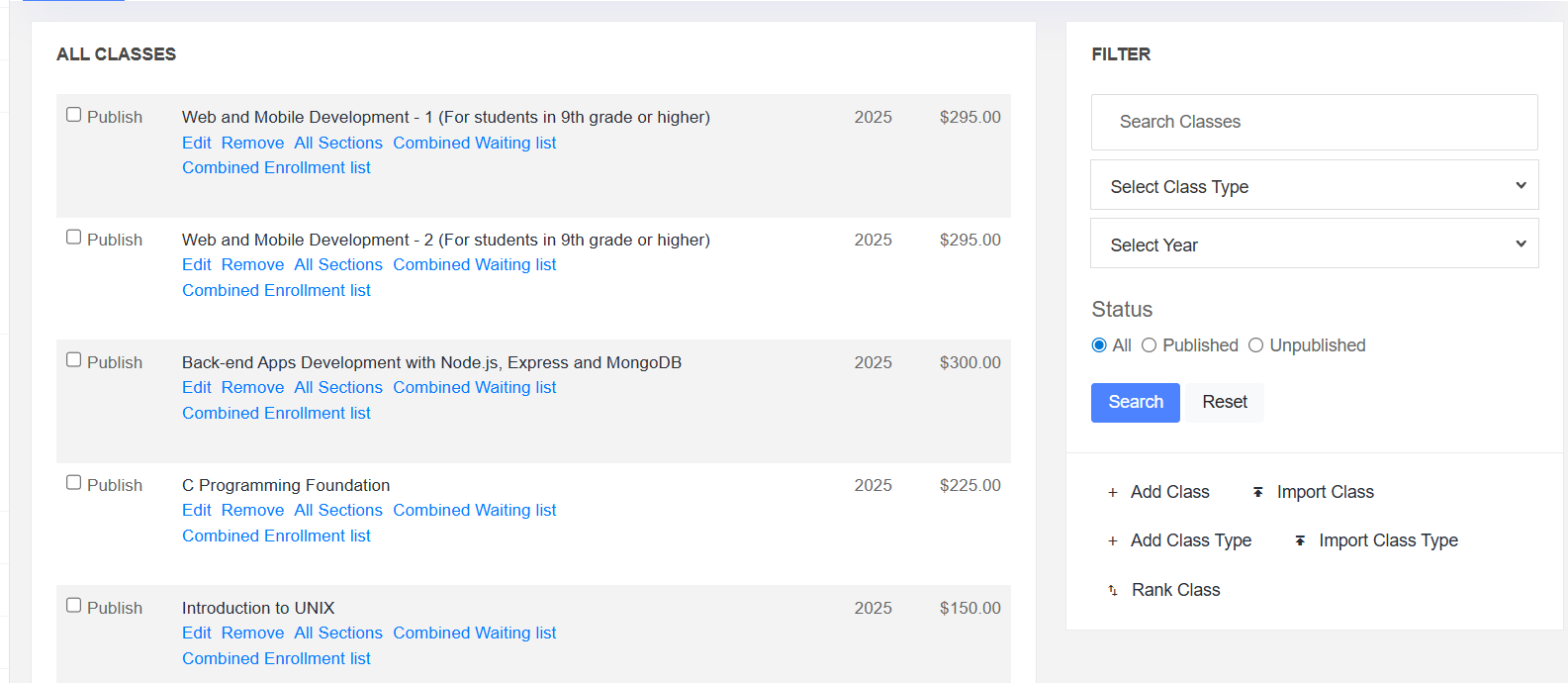Click the upload icon beside Import Class Type
The width and height of the screenshot is (1568, 683).
pyautogui.click(x=1300, y=541)
